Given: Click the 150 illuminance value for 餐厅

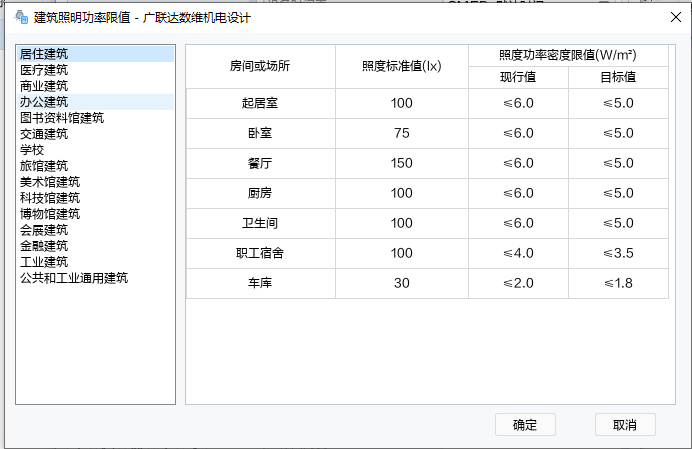Looking at the screenshot, I should click(402, 163).
